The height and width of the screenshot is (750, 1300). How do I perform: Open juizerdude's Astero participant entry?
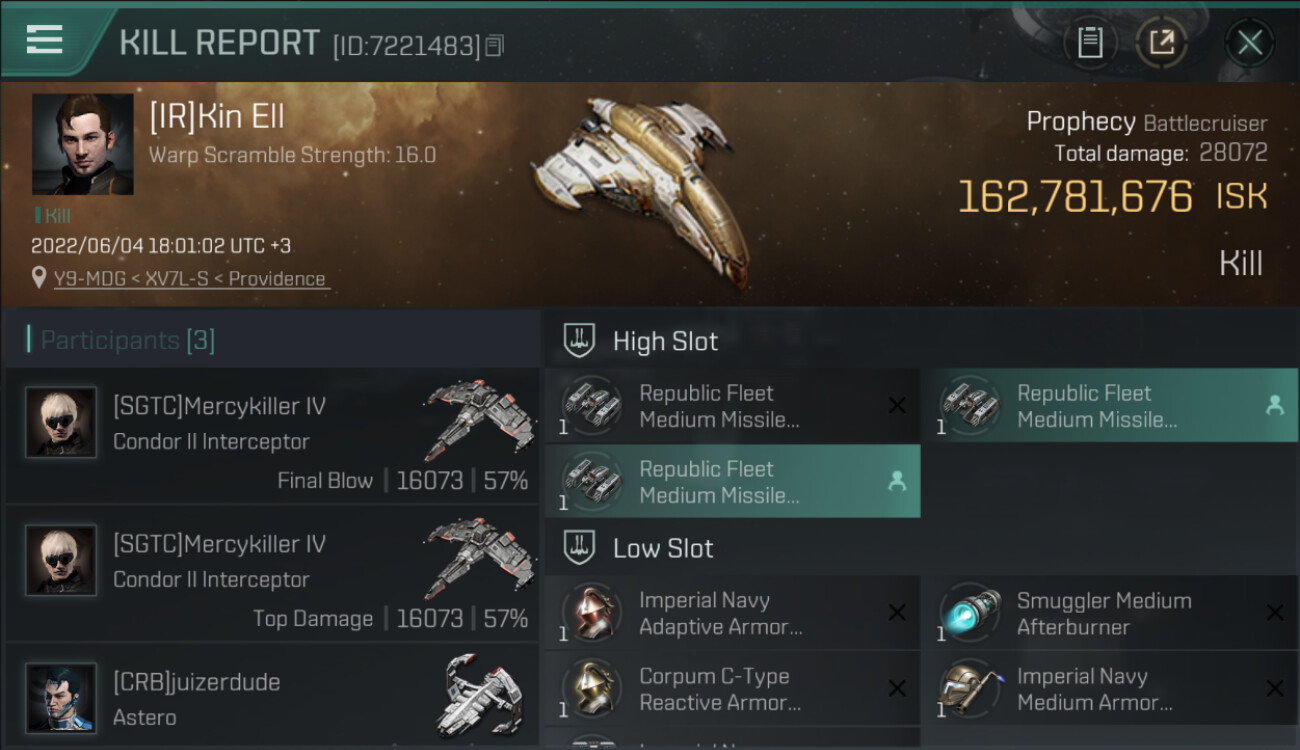(x=272, y=698)
